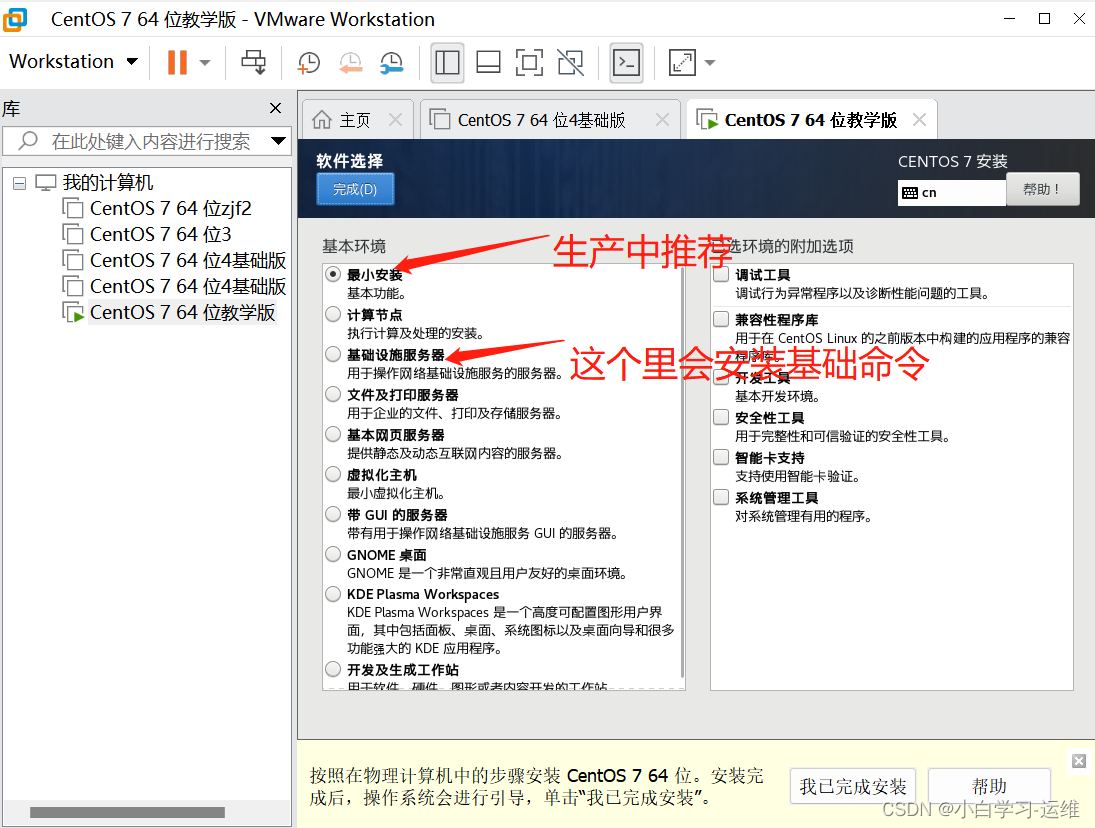The width and height of the screenshot is (1095, 828).
Task: Select the 开发及生成工作站 radio button
Action: pos(333,670)
